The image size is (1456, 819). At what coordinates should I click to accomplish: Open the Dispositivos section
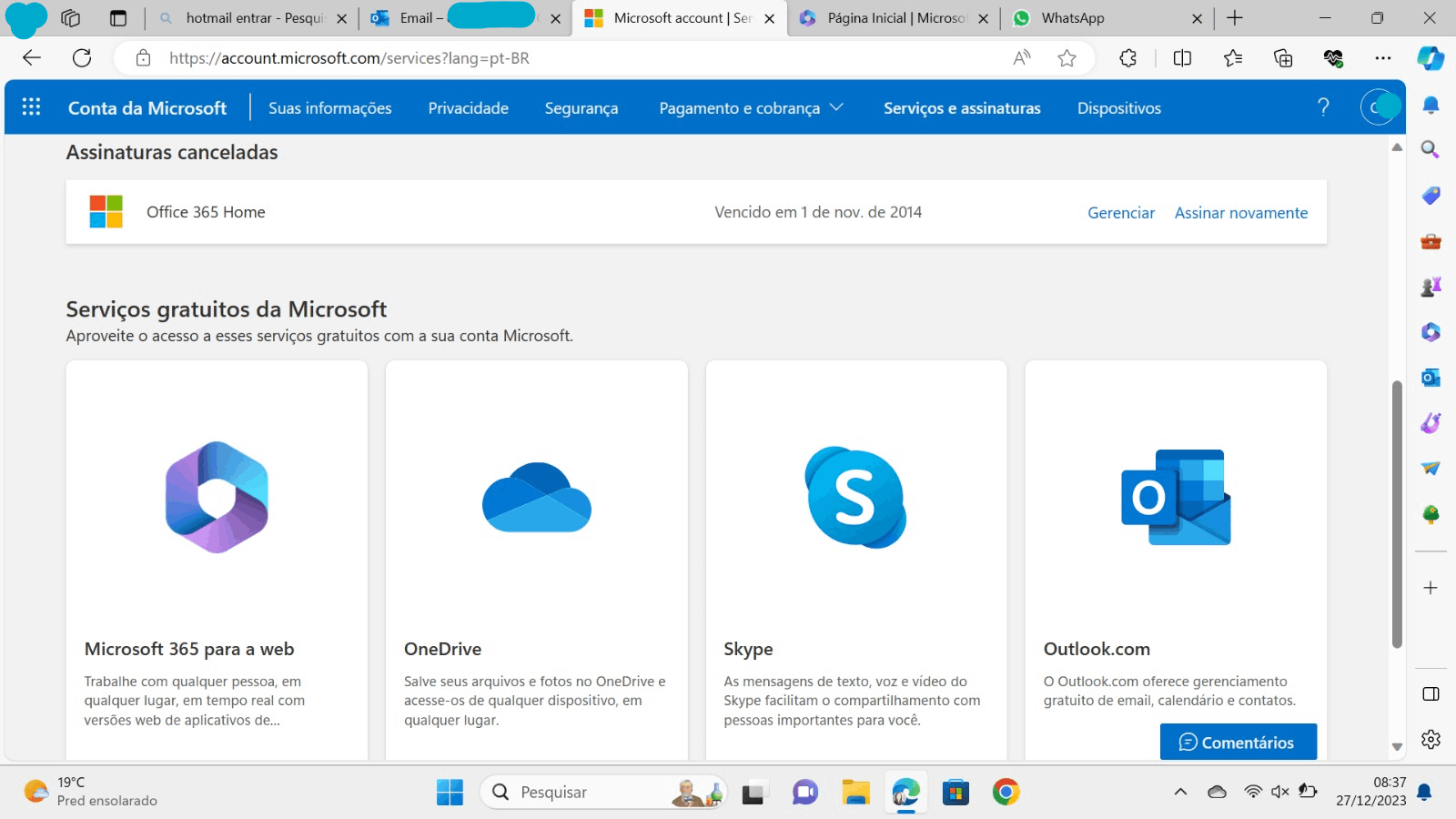click(x=1119, y=108)
